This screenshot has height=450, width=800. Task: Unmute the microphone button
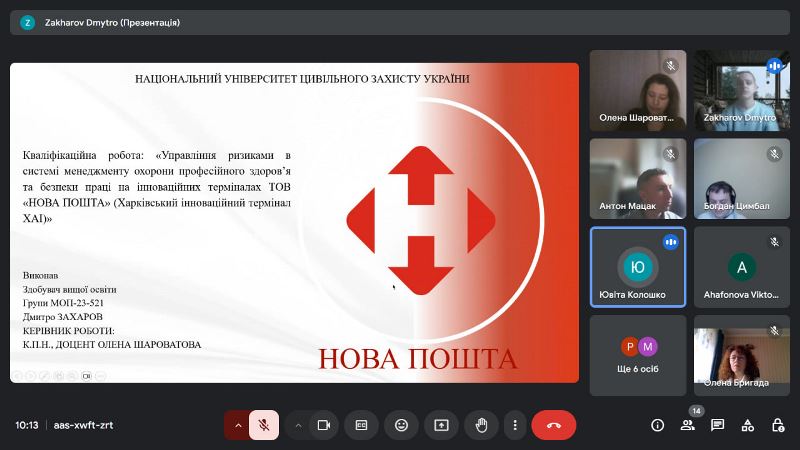264,425
